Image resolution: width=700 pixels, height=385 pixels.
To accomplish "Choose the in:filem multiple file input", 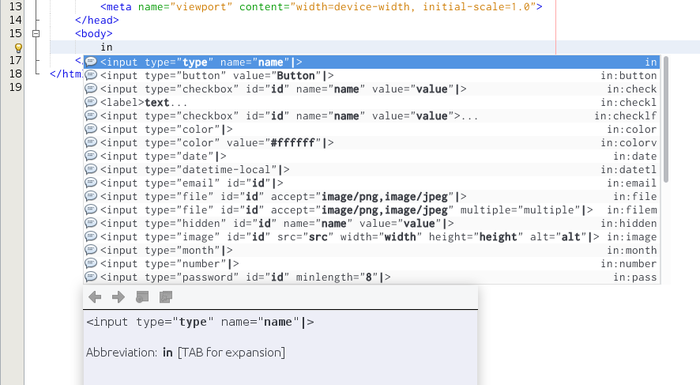I will [x=372, y=210].
